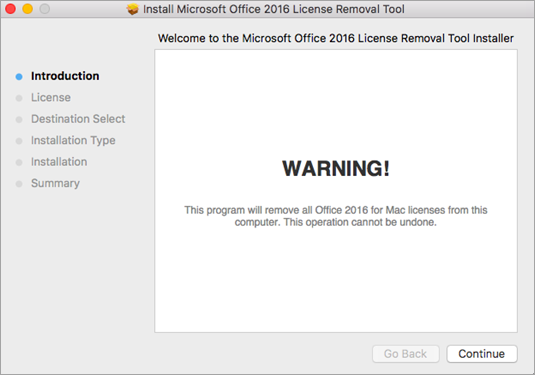
Task: Minimize the window with yellow button
Action: pos(28,9)
